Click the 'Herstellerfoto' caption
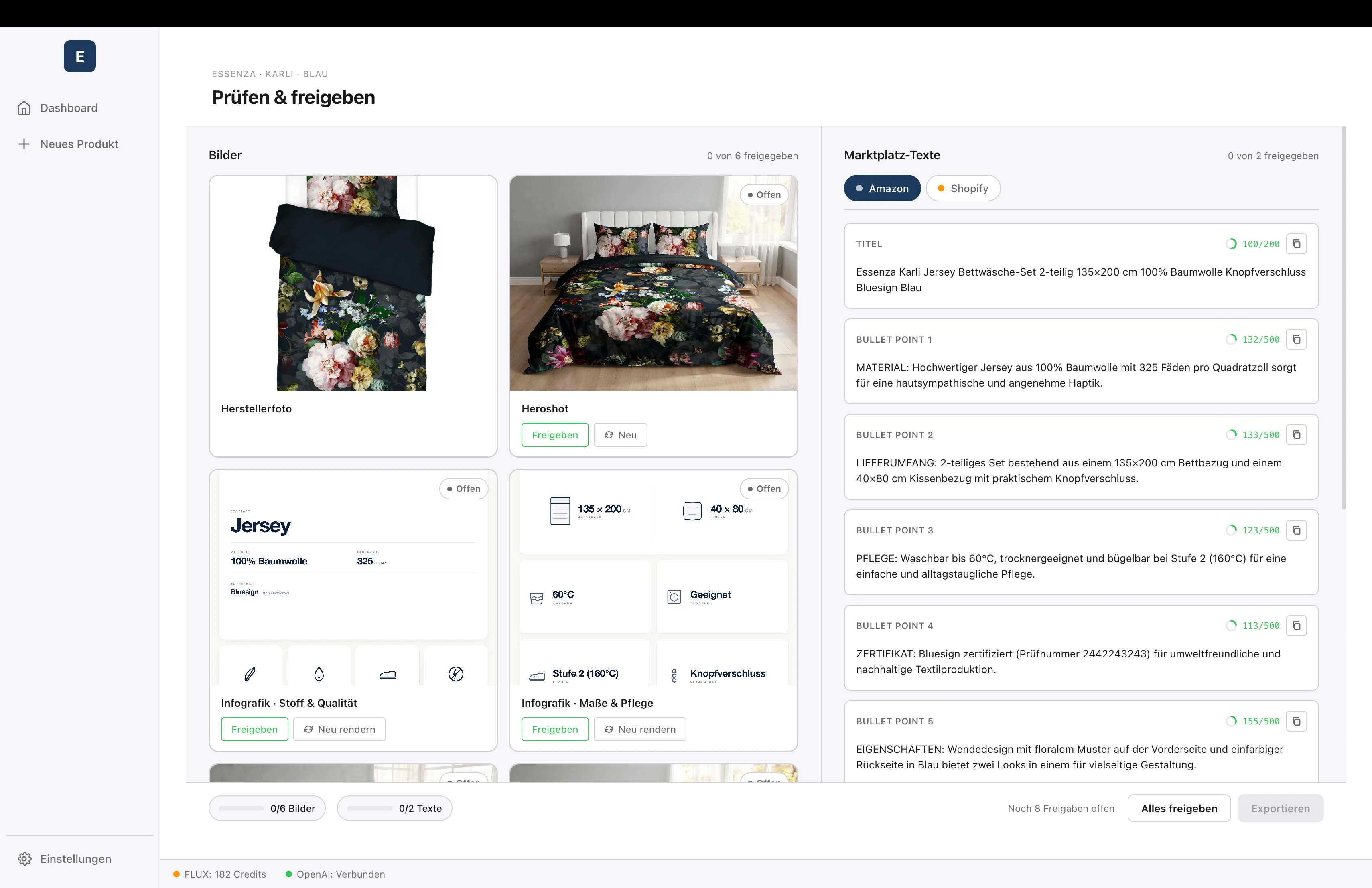 pos(256,409)
